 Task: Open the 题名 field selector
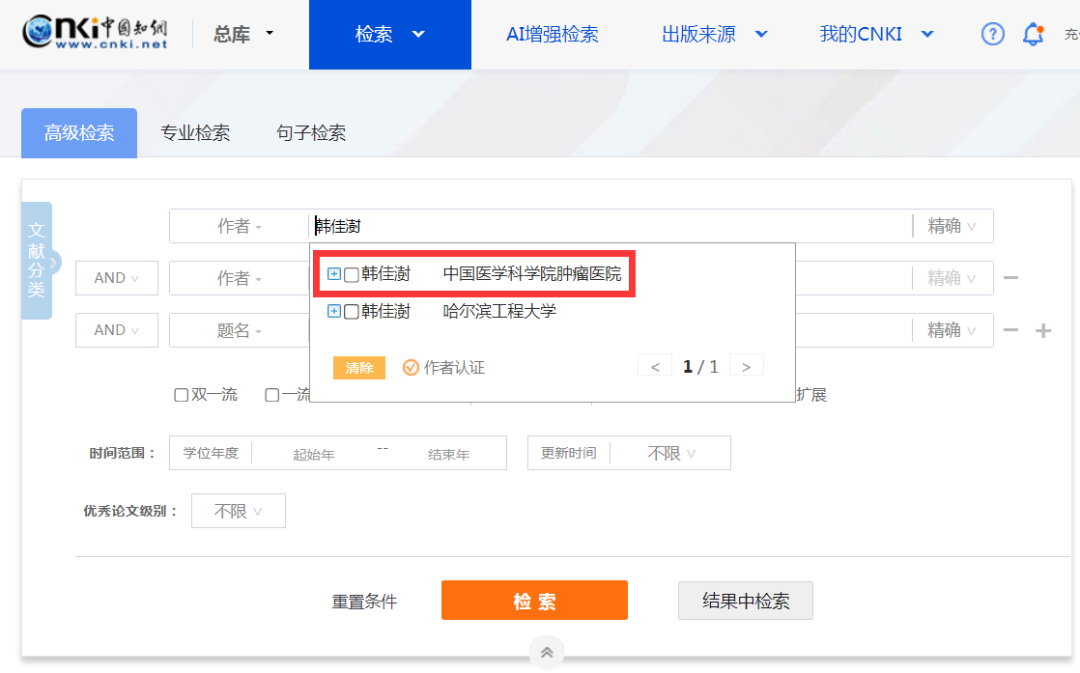pyautogui.click(x=239, y=331)
